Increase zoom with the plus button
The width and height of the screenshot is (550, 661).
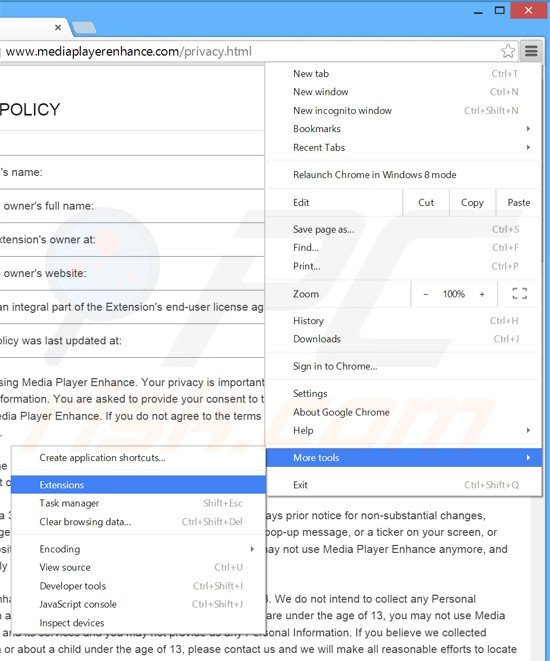click(482, 294)
